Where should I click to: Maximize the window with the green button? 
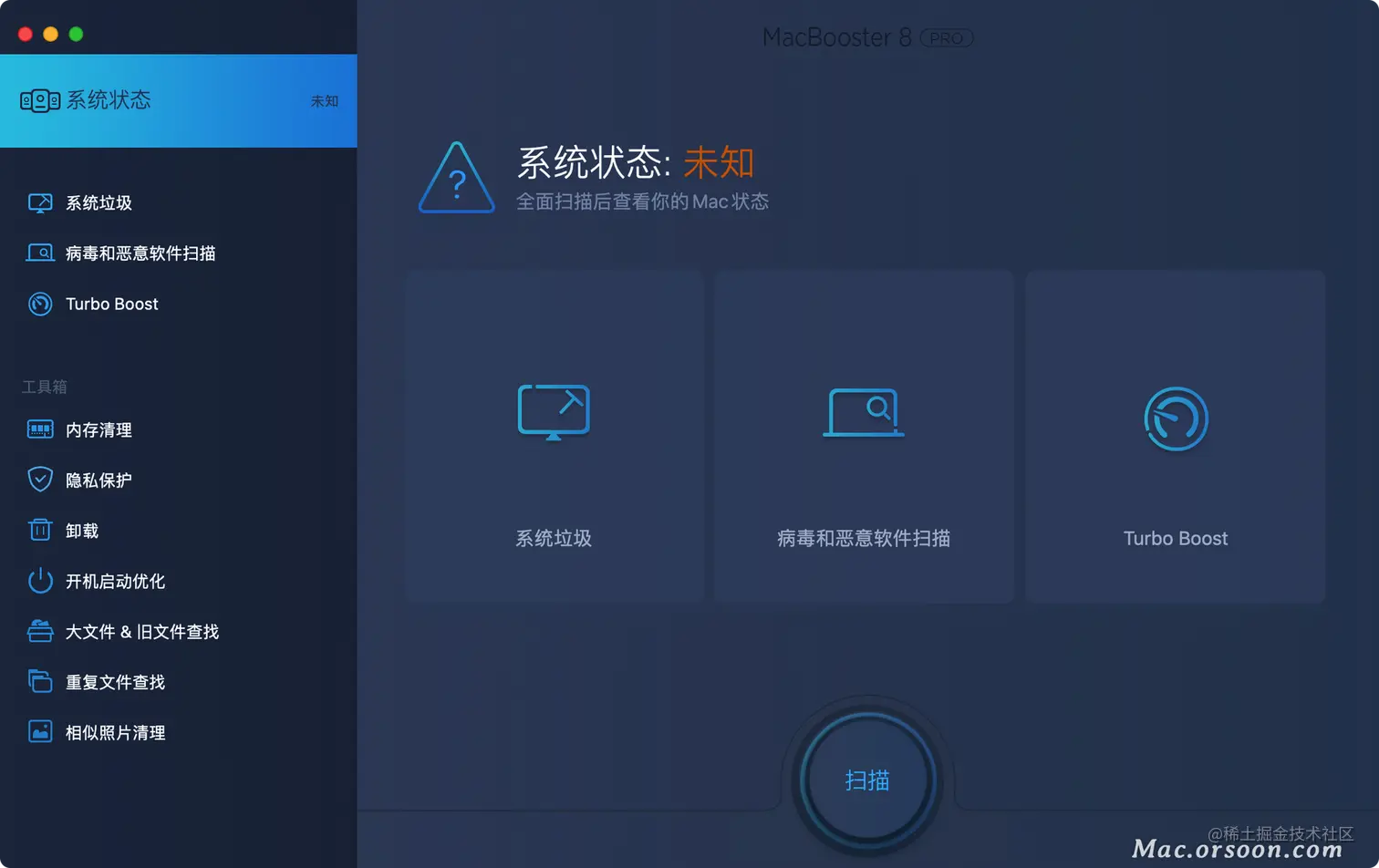[x=77, y=34]
